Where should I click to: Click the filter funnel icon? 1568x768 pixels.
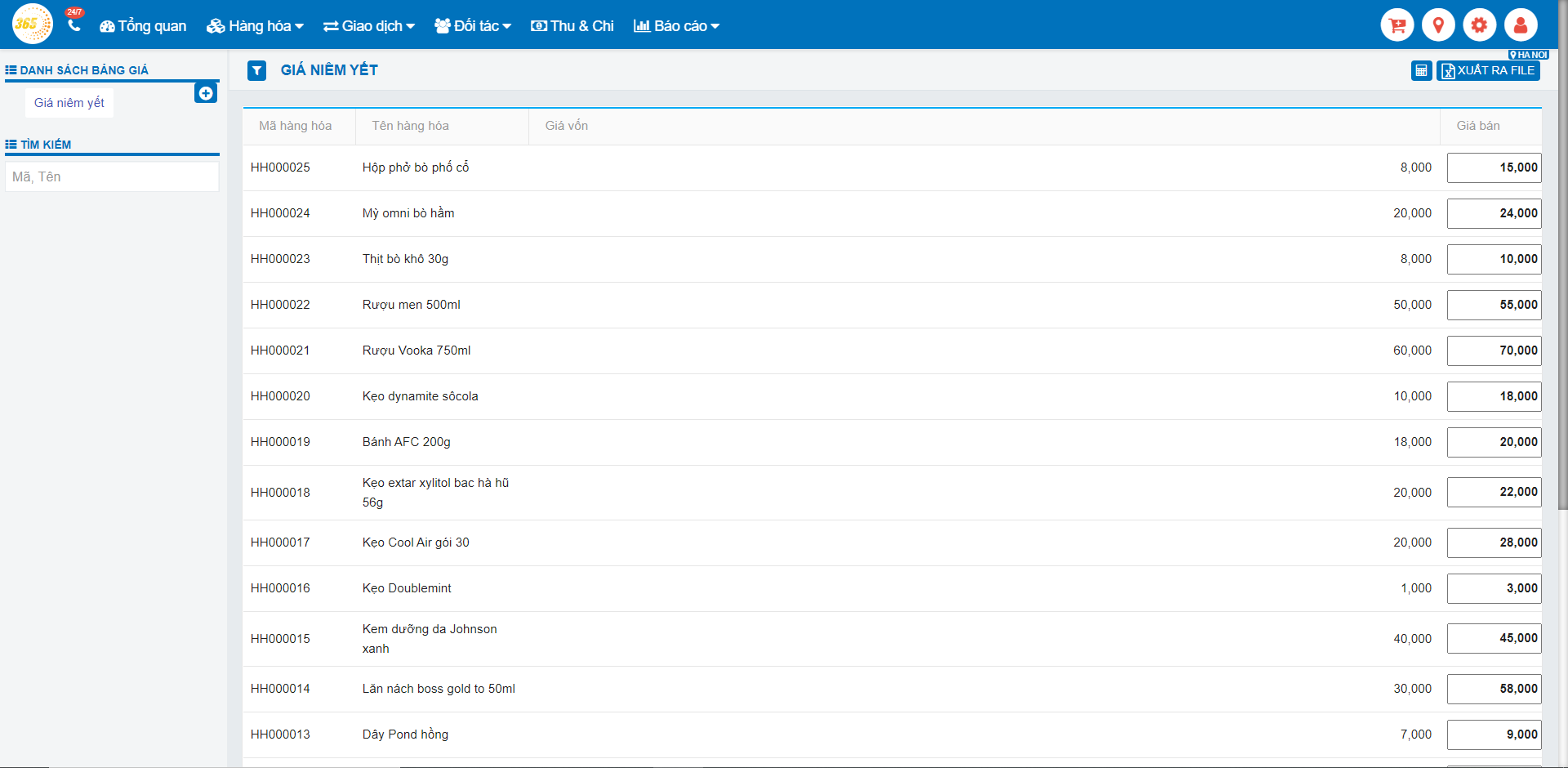point(257,71)
